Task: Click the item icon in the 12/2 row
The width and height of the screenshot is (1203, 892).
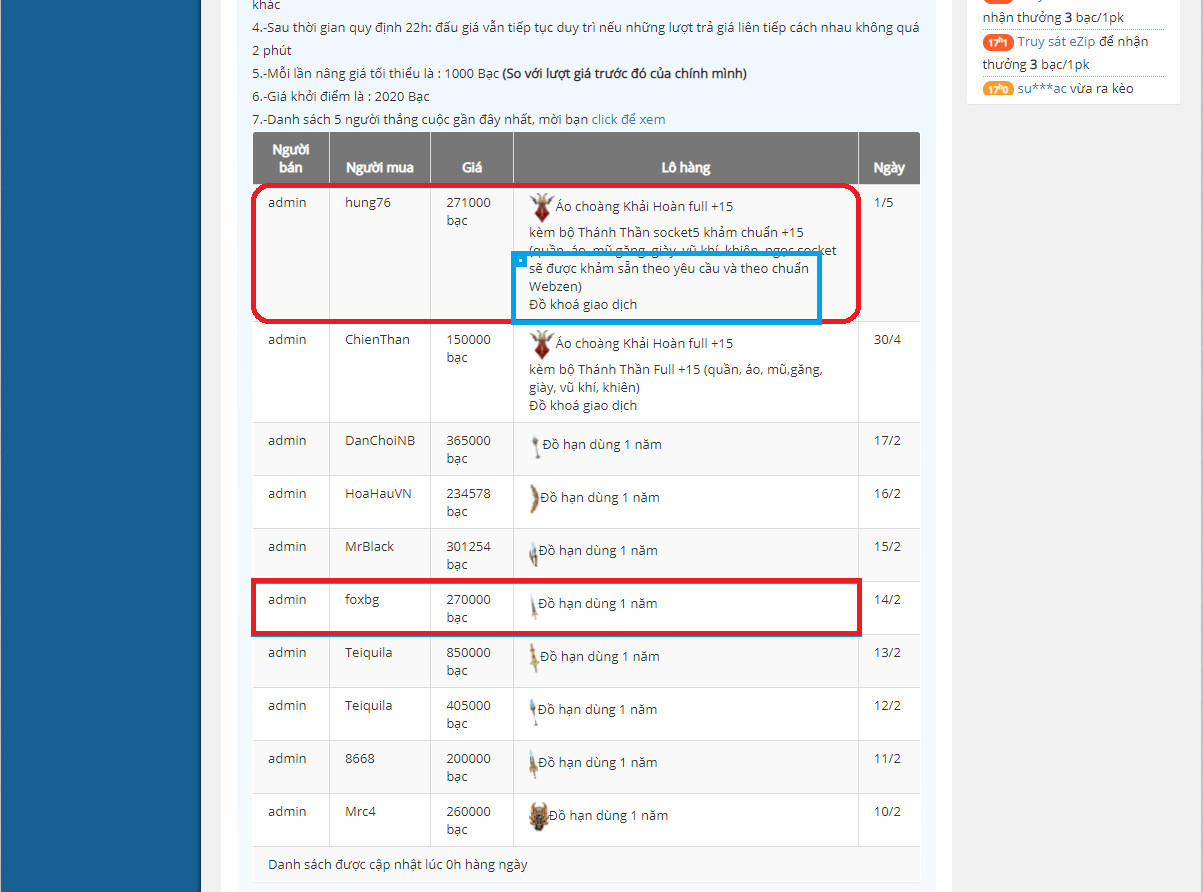Action: [x=534, y=710]
